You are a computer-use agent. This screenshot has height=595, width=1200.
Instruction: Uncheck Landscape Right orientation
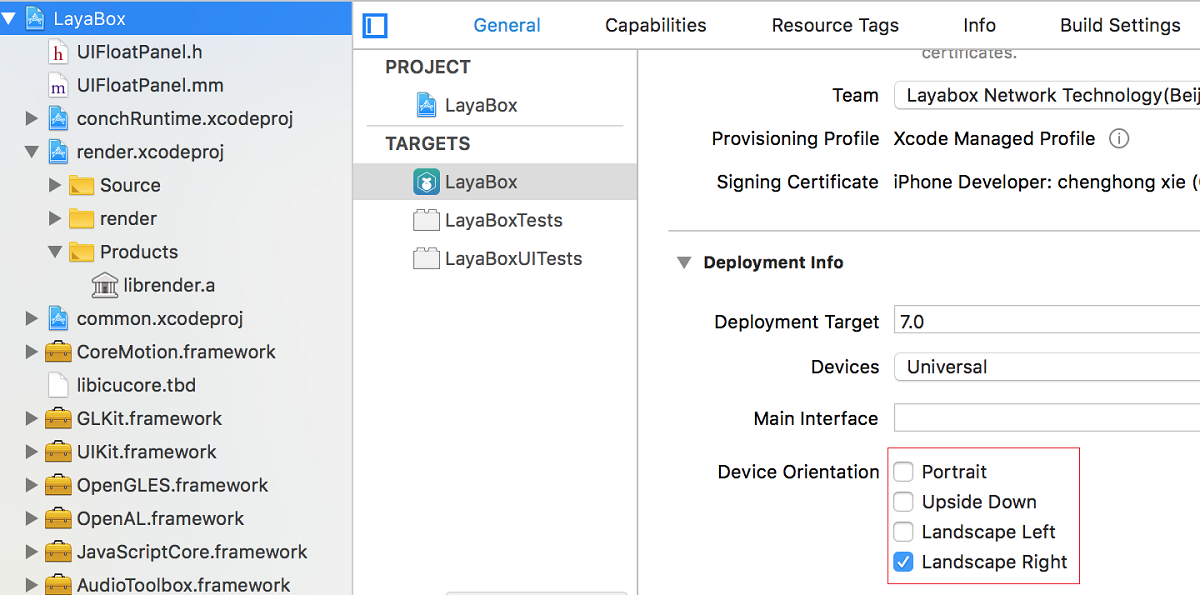click(904, 562)
